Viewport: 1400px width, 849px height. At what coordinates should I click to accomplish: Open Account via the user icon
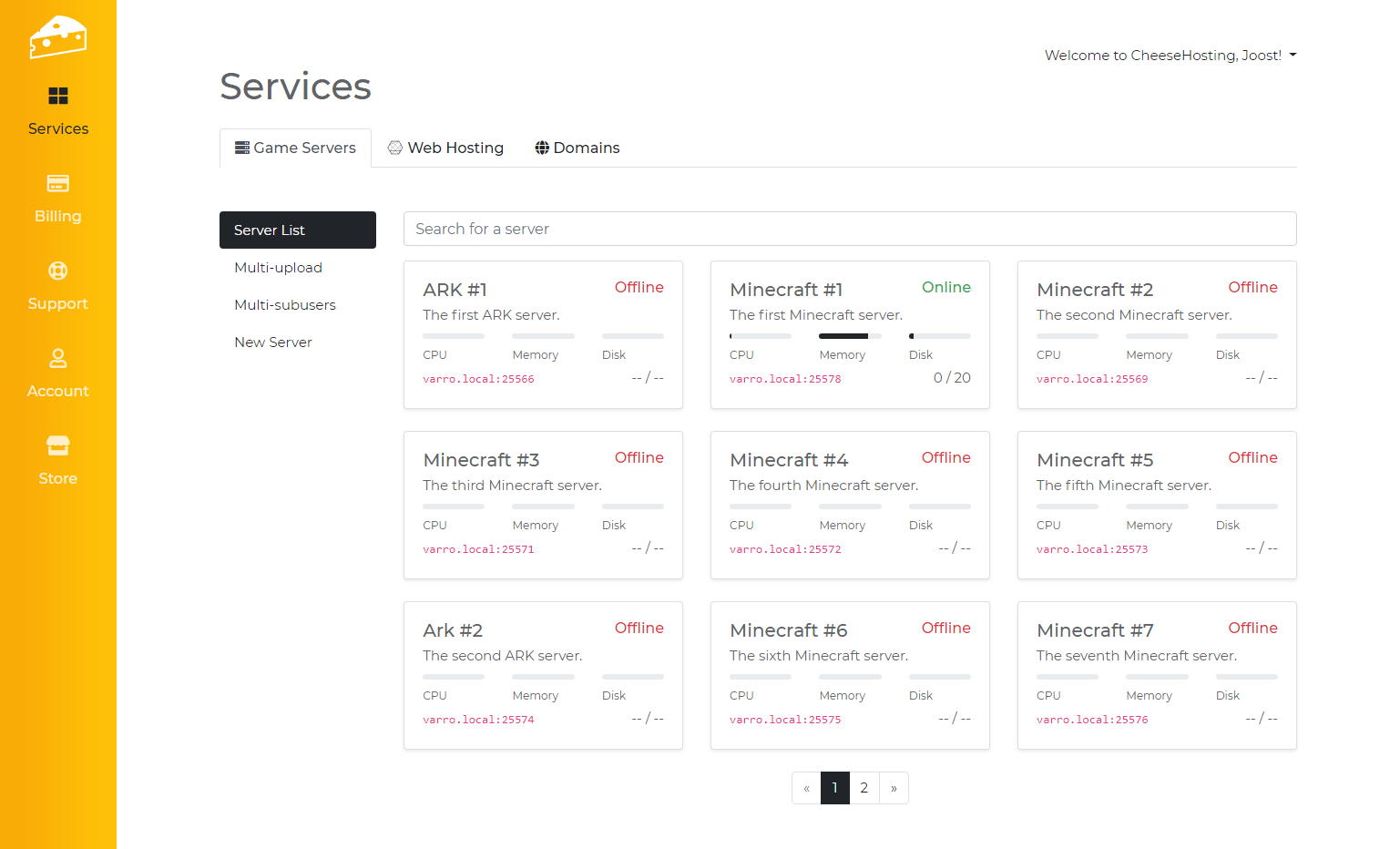[x=58, y=359]
